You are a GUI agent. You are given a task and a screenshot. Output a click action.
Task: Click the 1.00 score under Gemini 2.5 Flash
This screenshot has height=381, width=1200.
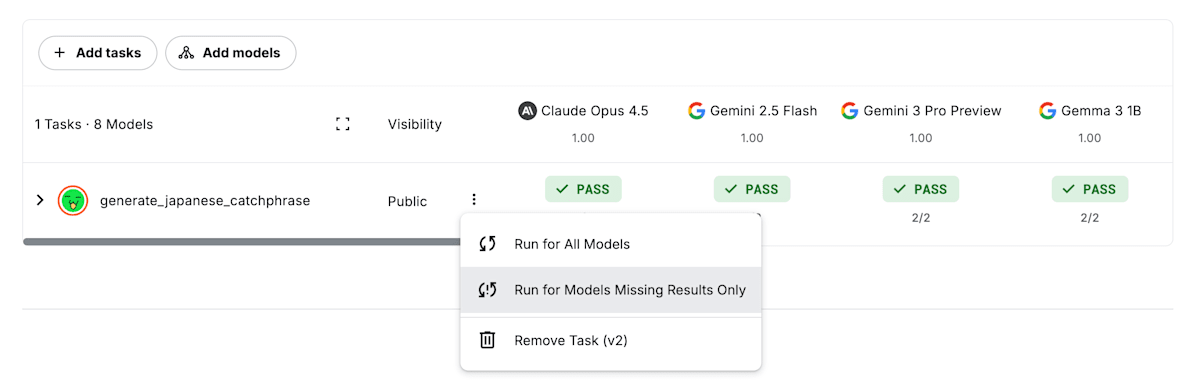tap(752, 138)
